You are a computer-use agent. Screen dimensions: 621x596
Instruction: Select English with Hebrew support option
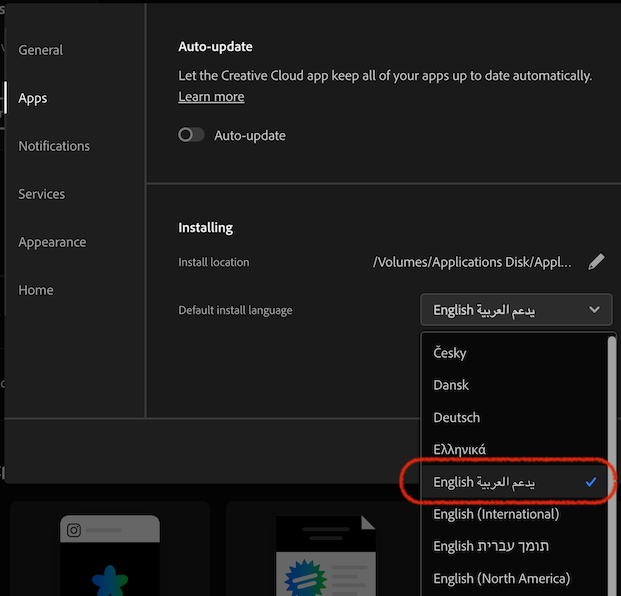515,546
